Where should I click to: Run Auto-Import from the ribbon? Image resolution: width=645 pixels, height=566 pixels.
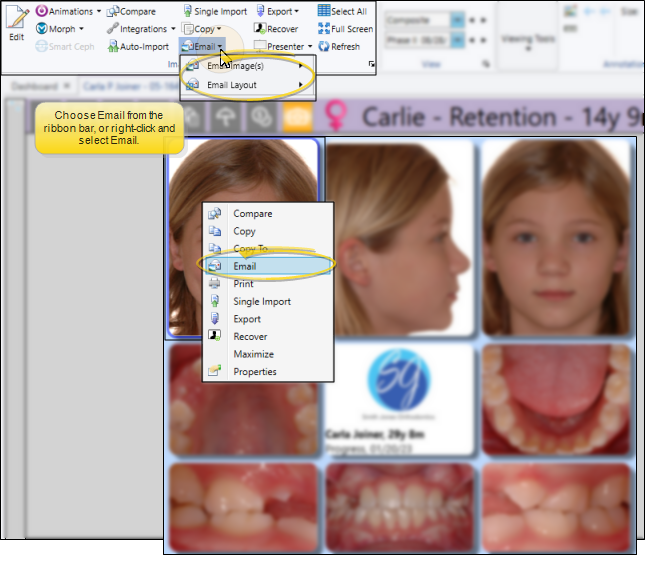pyautogui.click(x=137, y=46)
